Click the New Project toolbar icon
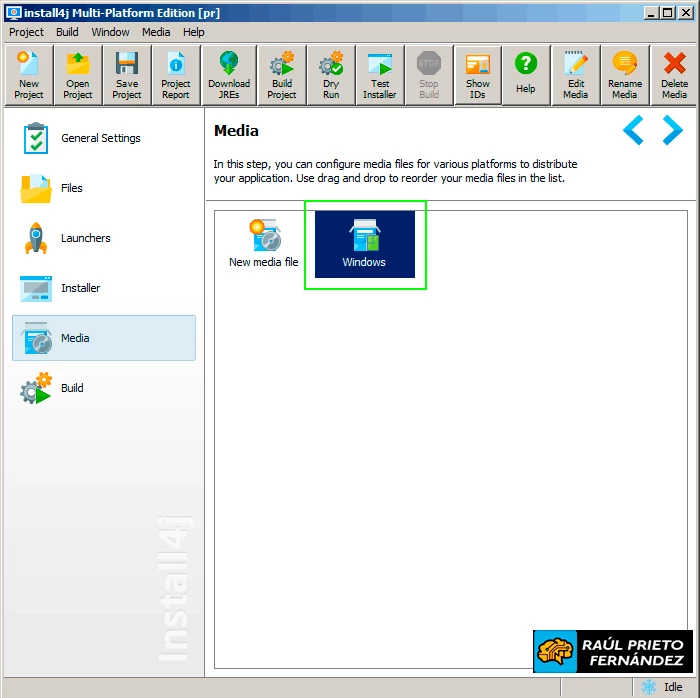Viewport: 700px width, 698px height. (29, 75)
